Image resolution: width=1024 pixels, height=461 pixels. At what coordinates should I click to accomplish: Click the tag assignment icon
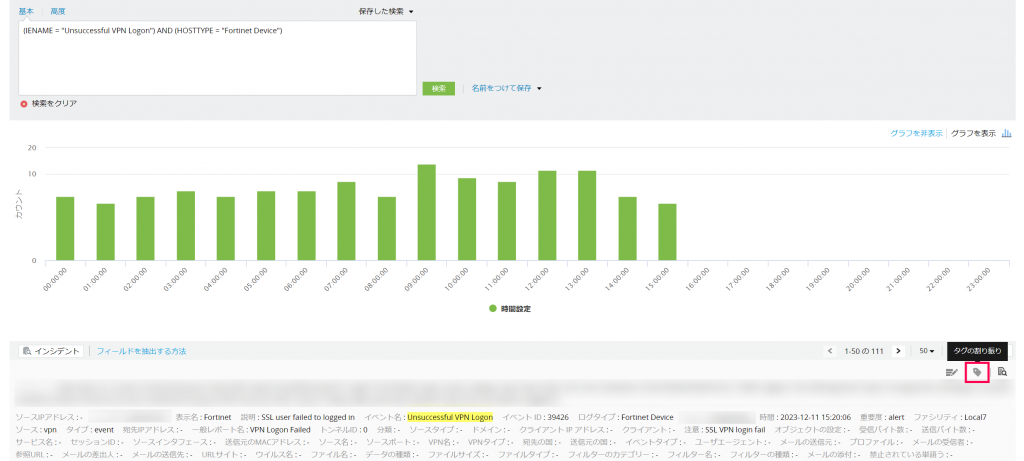click(977, 372)
